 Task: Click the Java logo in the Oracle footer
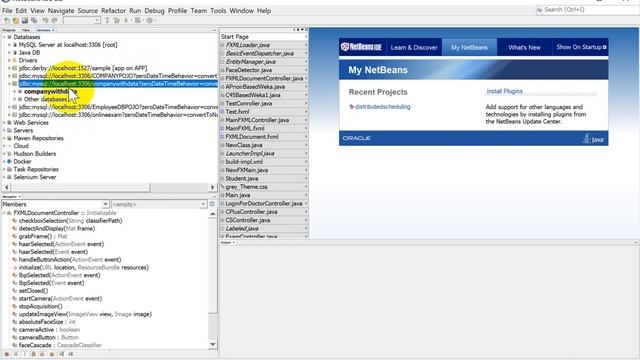[x=593, y=138]
